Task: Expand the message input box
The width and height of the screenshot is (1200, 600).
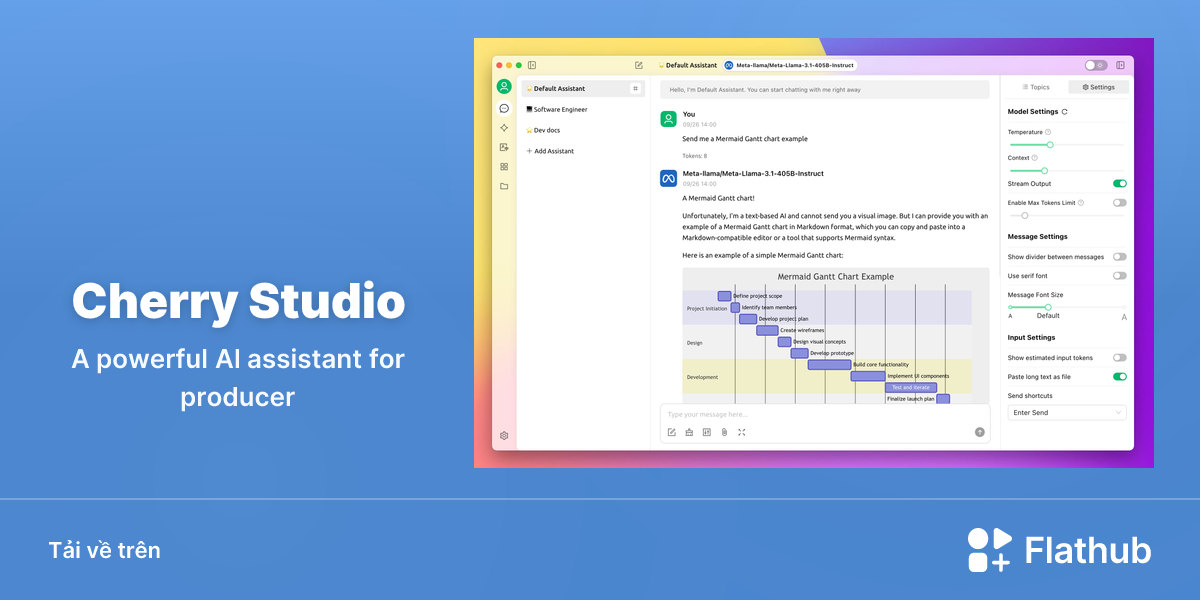Action: click(741, 432)
